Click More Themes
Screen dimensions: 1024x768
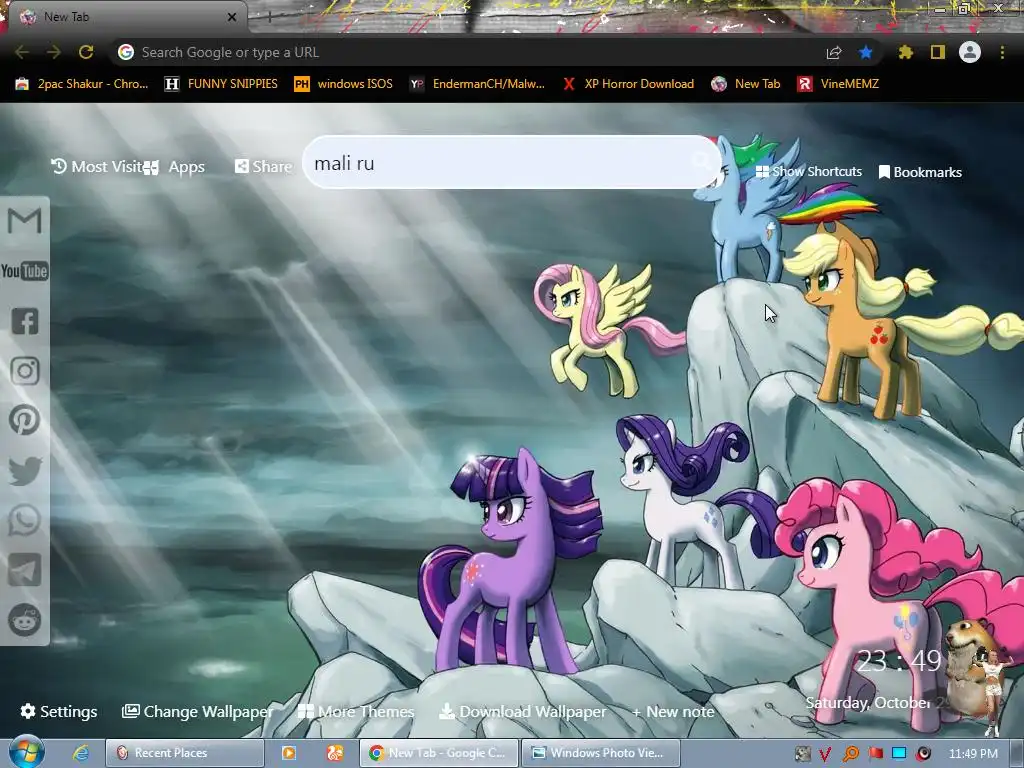pos(357,711)
